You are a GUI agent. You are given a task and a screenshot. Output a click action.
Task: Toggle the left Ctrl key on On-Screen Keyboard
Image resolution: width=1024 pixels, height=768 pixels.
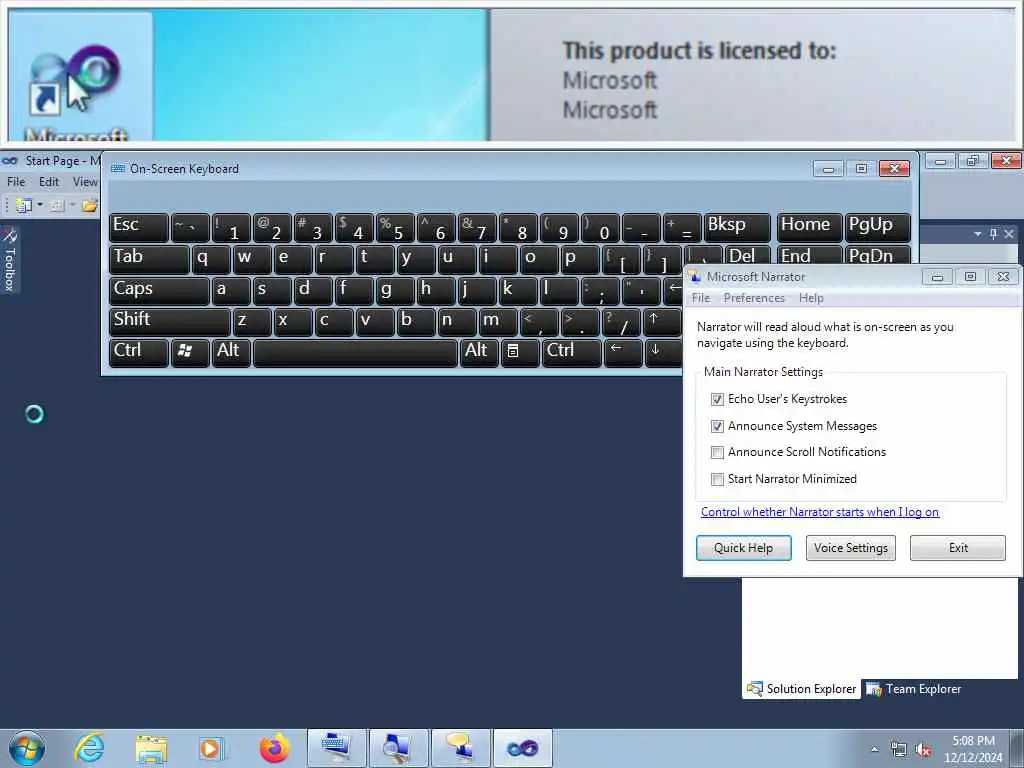138,352
